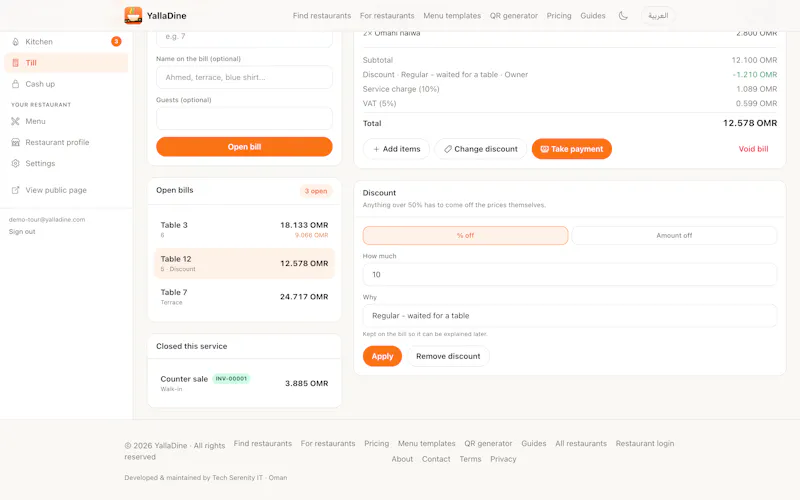Apply the discount
Screen dimensions: 800x500
point(382,356)
